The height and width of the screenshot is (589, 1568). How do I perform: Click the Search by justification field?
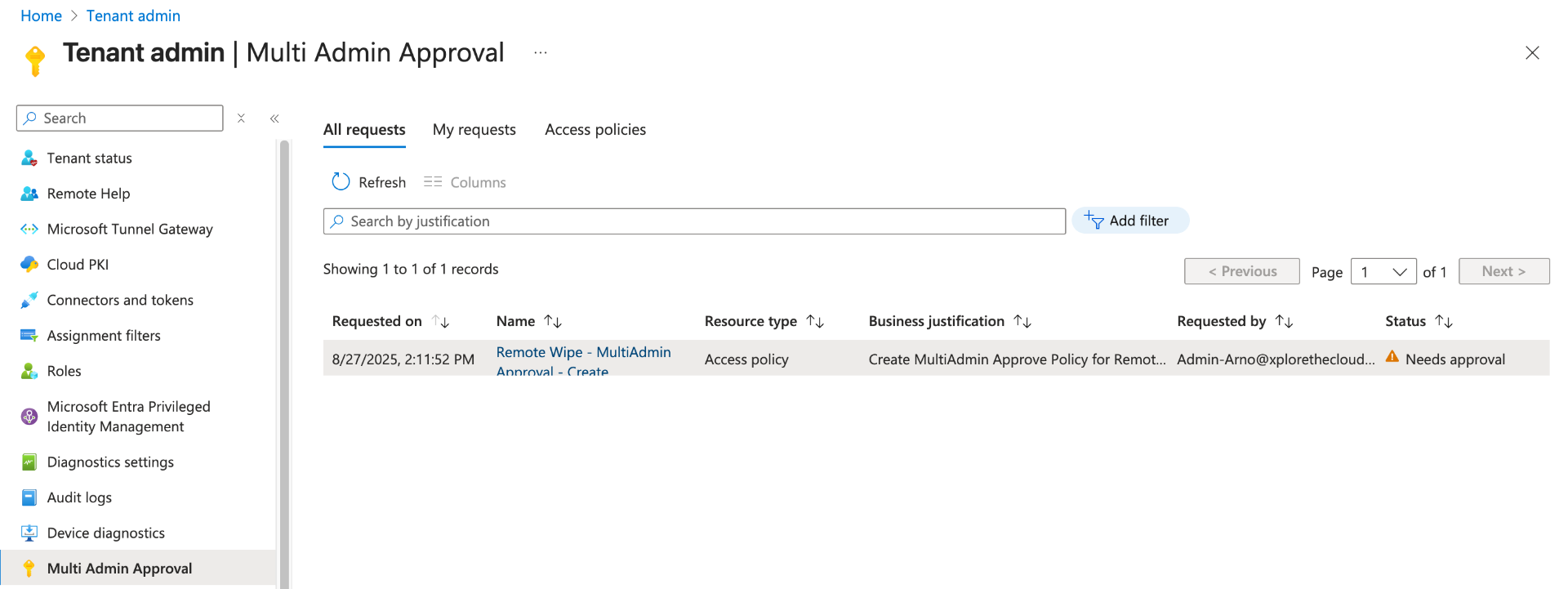tap(694, 221)
